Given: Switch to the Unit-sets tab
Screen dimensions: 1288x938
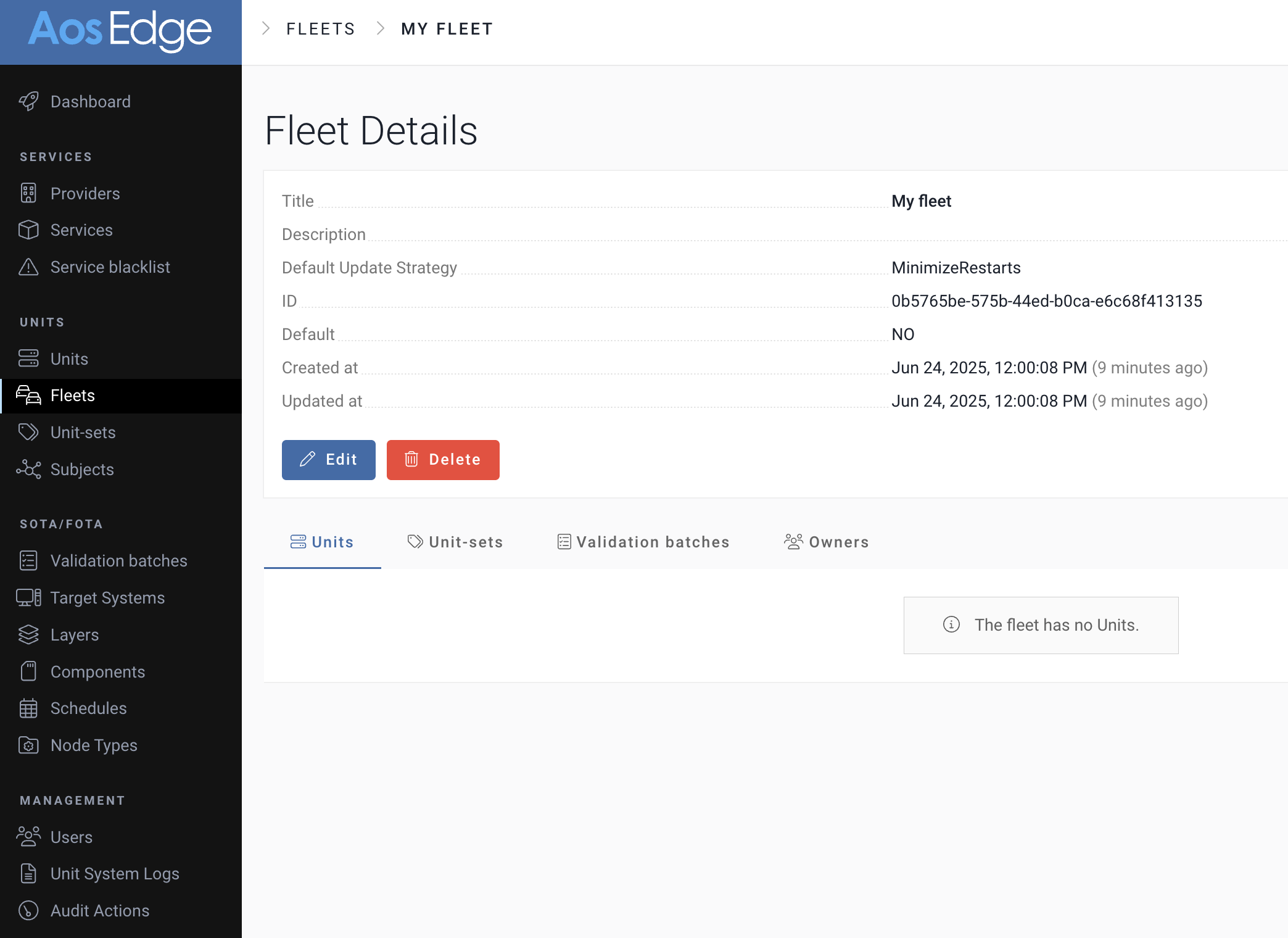Looking at the screenshot, I should click(455, 542).
